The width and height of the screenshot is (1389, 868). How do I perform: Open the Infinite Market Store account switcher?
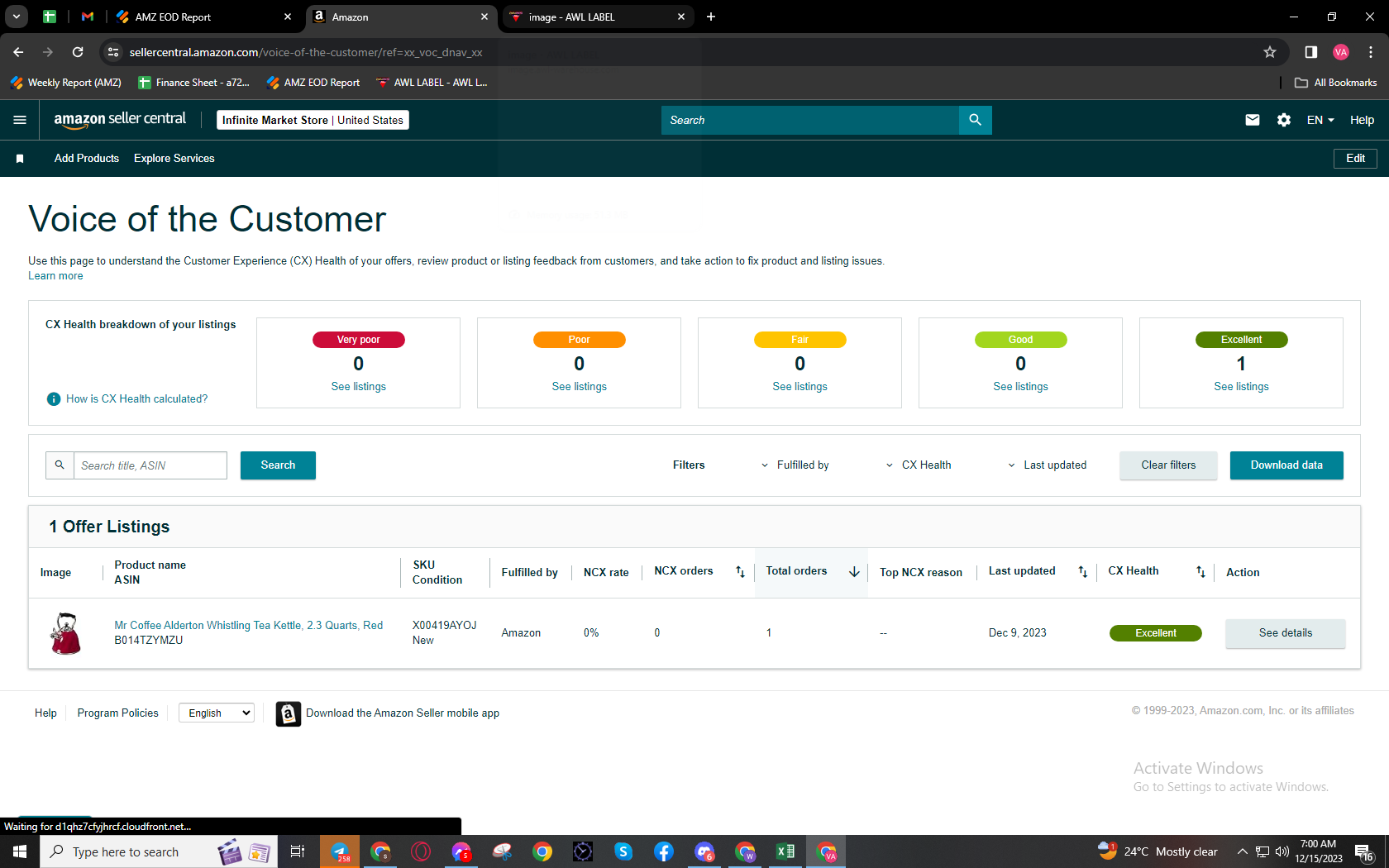click(313, 120)
